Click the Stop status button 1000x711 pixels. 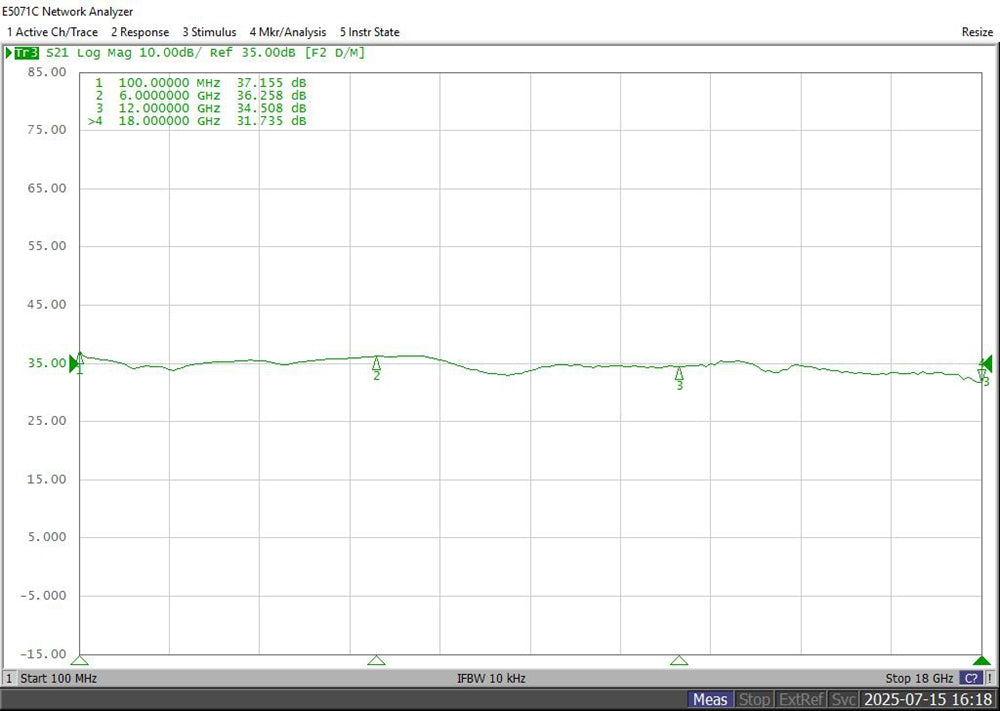coord(755,699)
